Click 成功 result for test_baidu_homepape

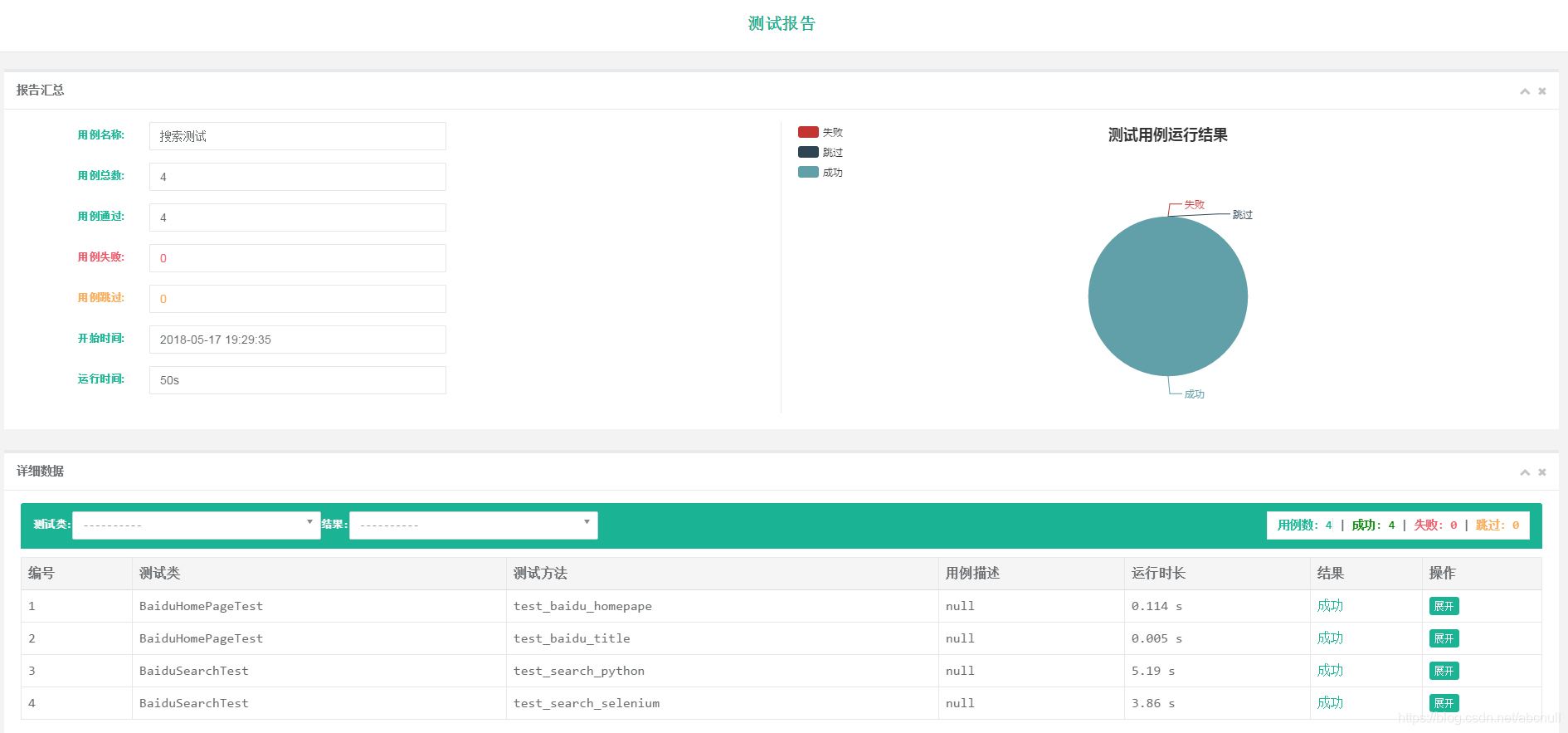(1330, 606)
